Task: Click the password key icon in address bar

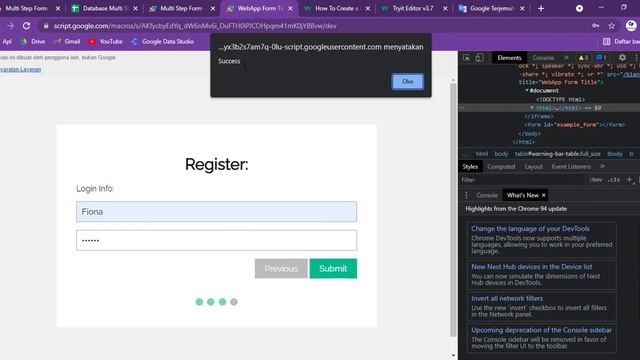Action: [596, 26]
